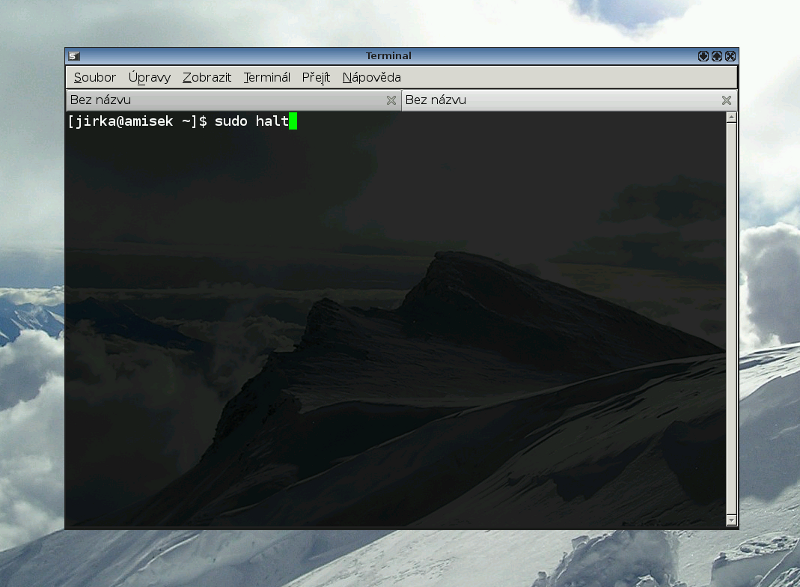Click the 'sudo halt' command line

coord(250,122)
